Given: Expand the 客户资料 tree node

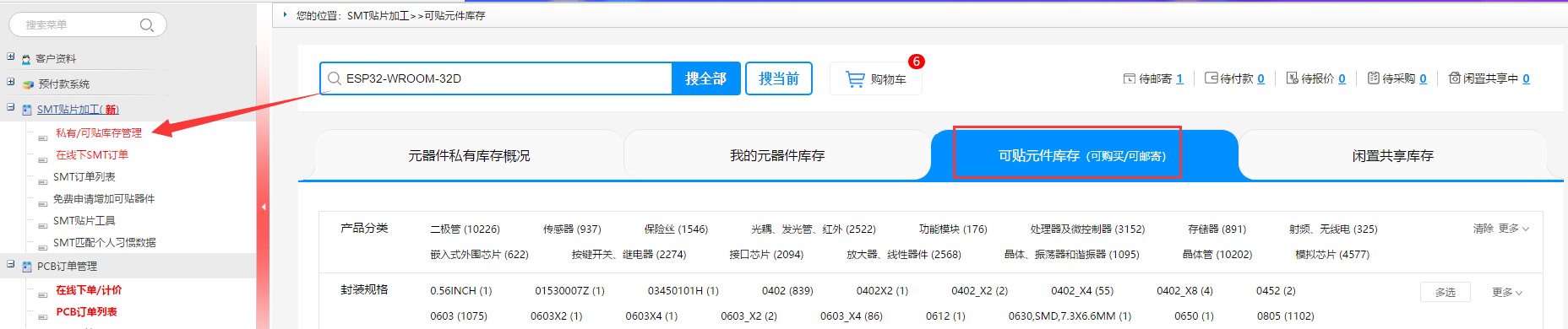Looking at the screenshot, I should (10, 57).
